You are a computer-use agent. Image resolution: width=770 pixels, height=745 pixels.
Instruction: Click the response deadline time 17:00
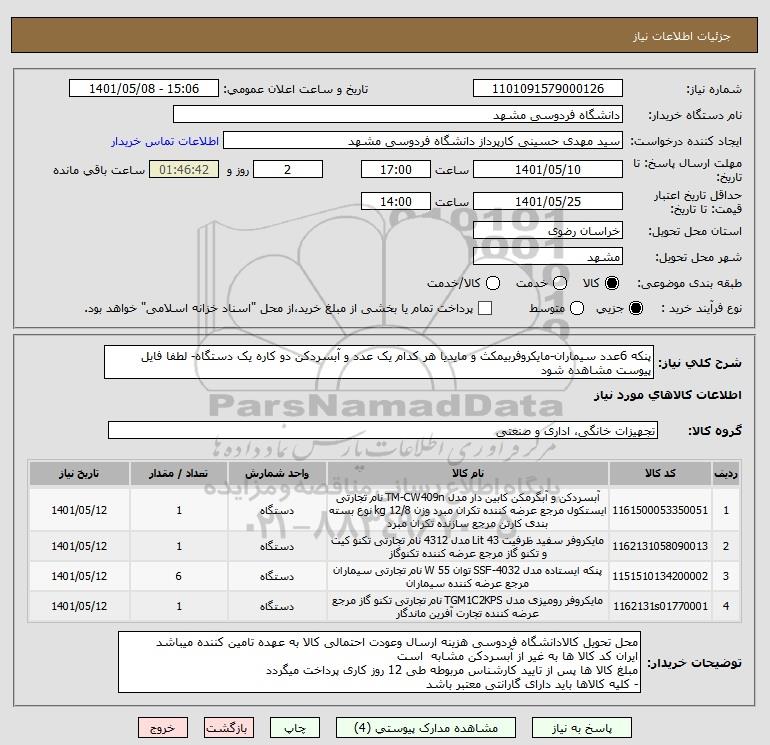[396, 170]
